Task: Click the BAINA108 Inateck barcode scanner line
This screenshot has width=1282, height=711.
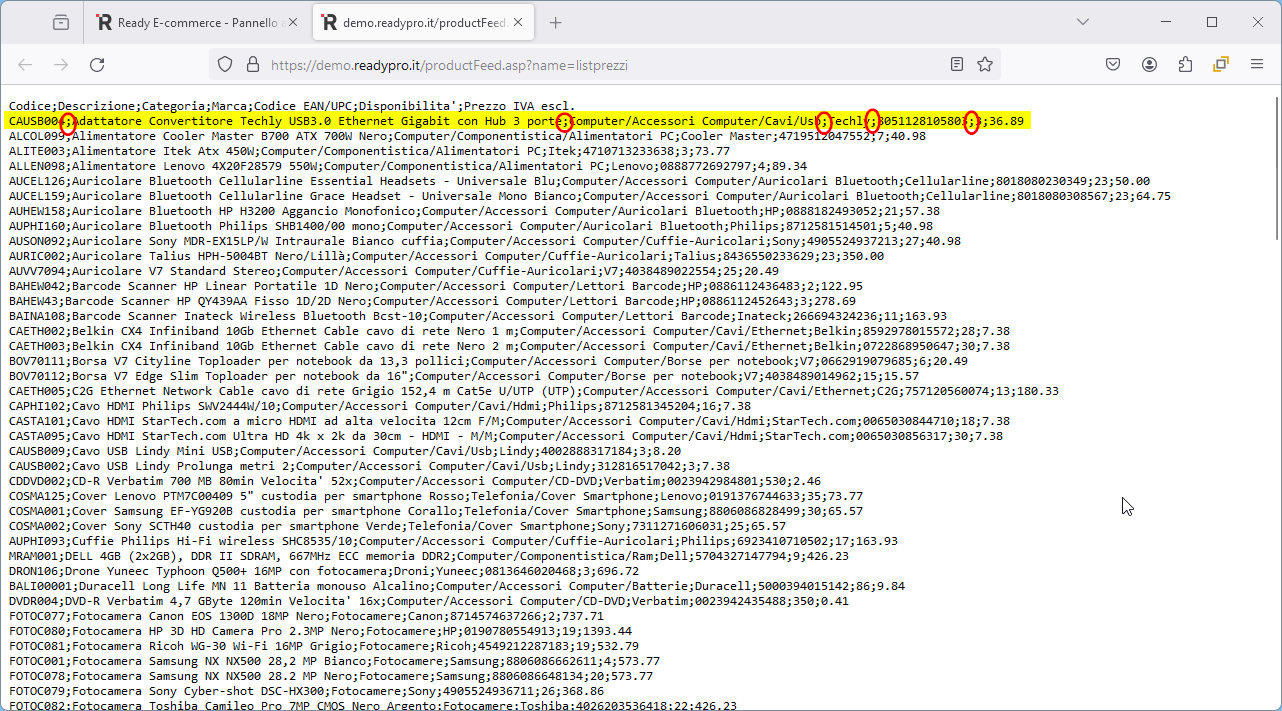Action: click(x=478, y=316)
